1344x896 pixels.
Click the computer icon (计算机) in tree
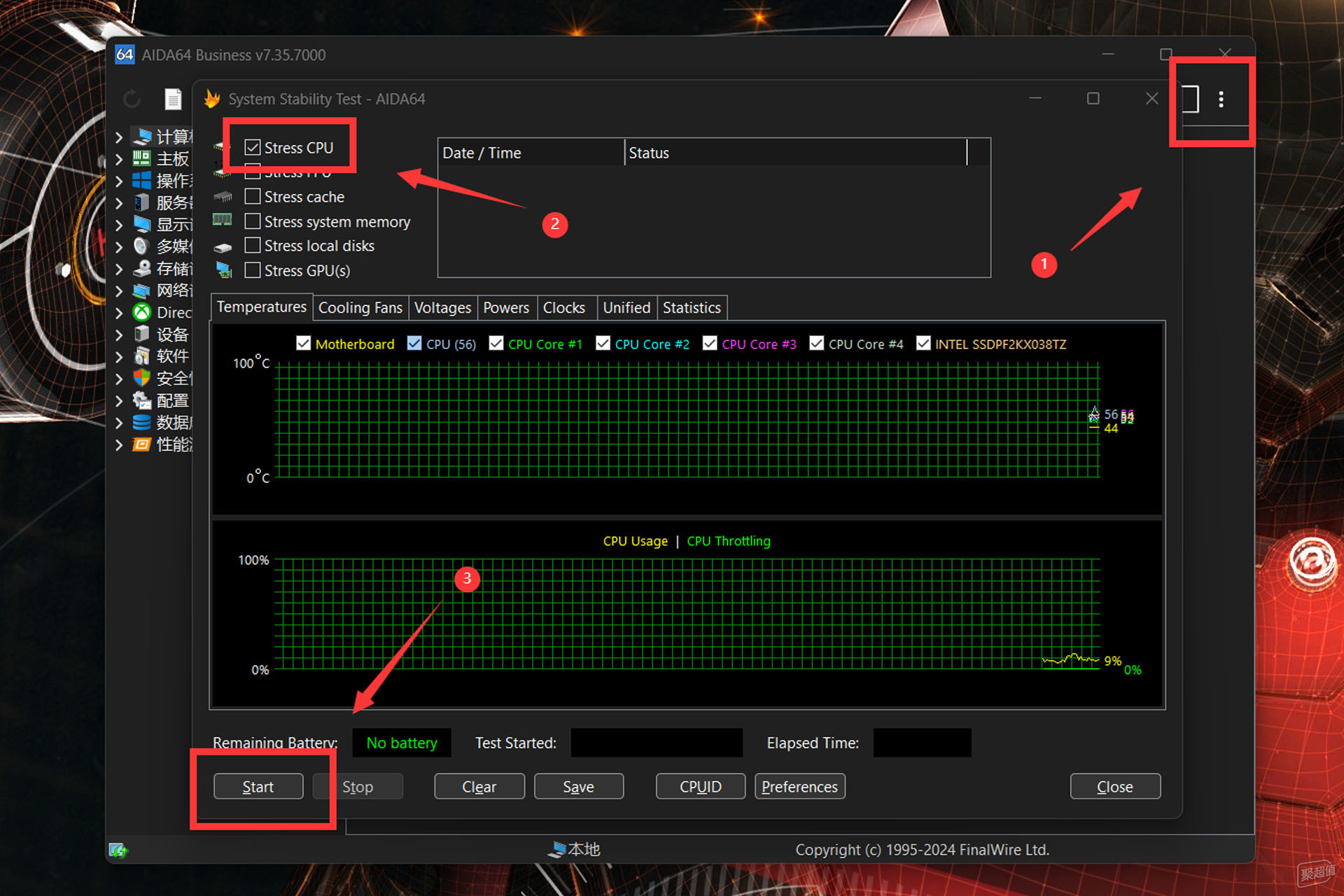point(143,136)
